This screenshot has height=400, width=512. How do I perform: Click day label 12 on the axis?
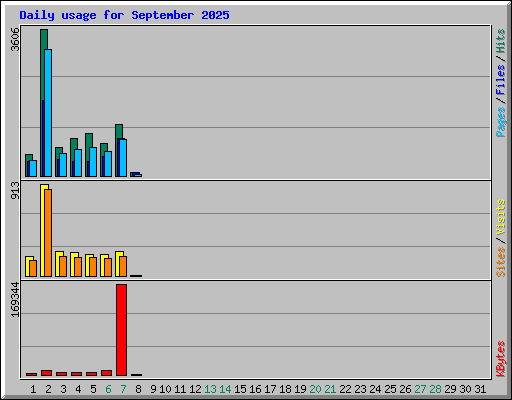[x=195, y=389]
